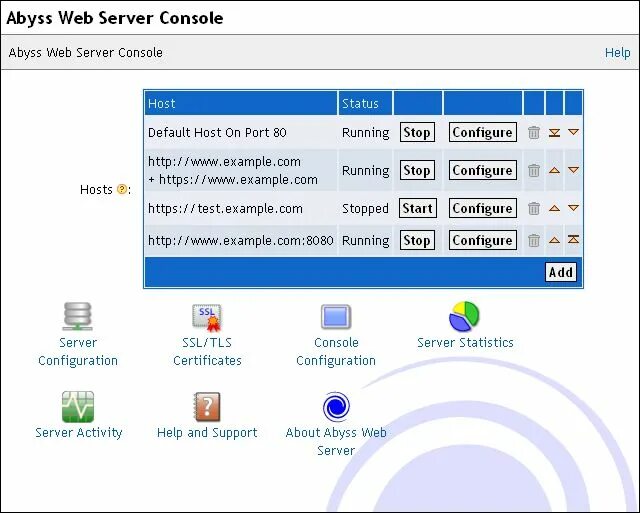Click the 'Abyss Web Server Console' breadcrumb text
Screen dimensions: 640x513
86,53
